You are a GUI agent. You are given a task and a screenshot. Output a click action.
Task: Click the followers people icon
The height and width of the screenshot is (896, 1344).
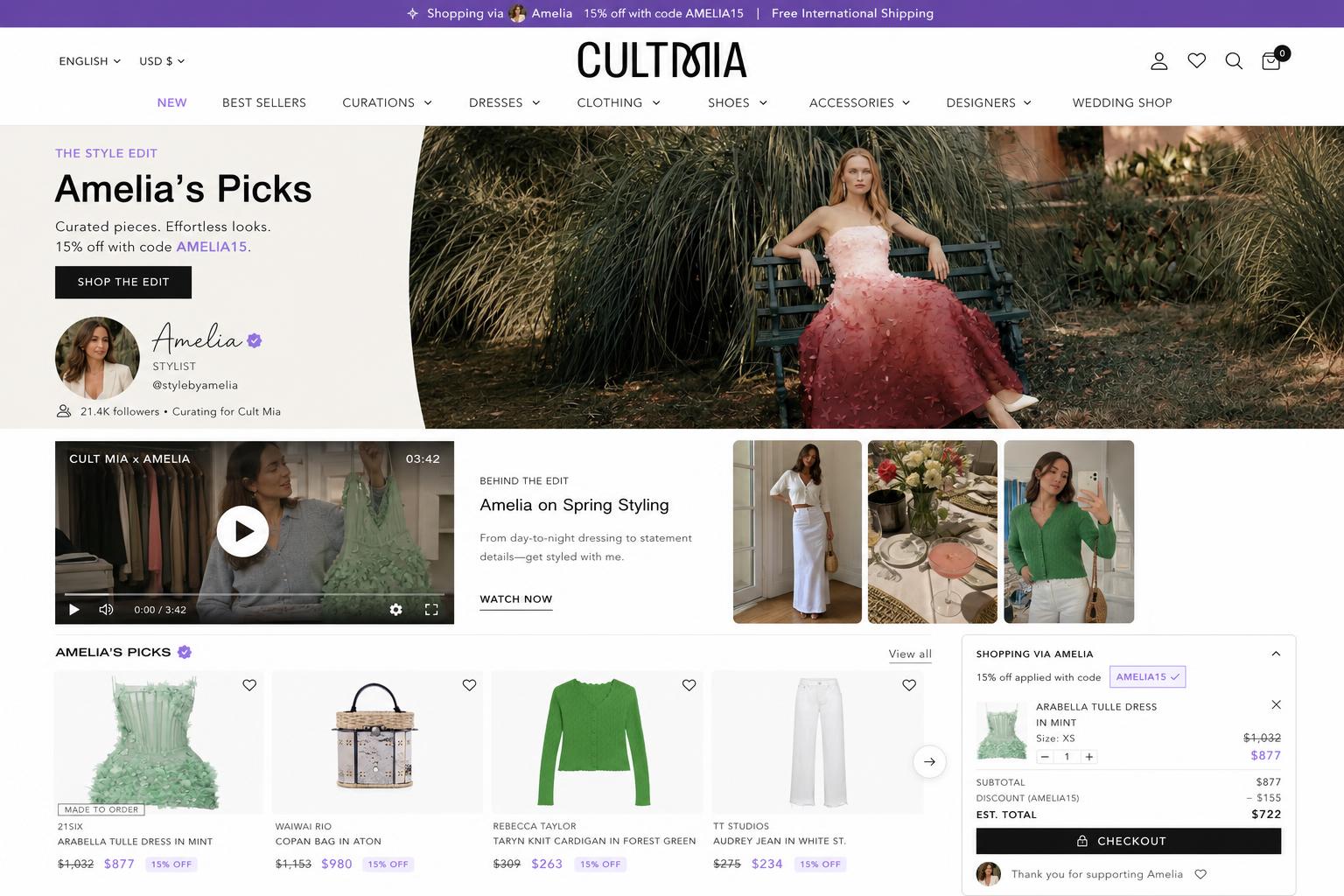[64, 411]
